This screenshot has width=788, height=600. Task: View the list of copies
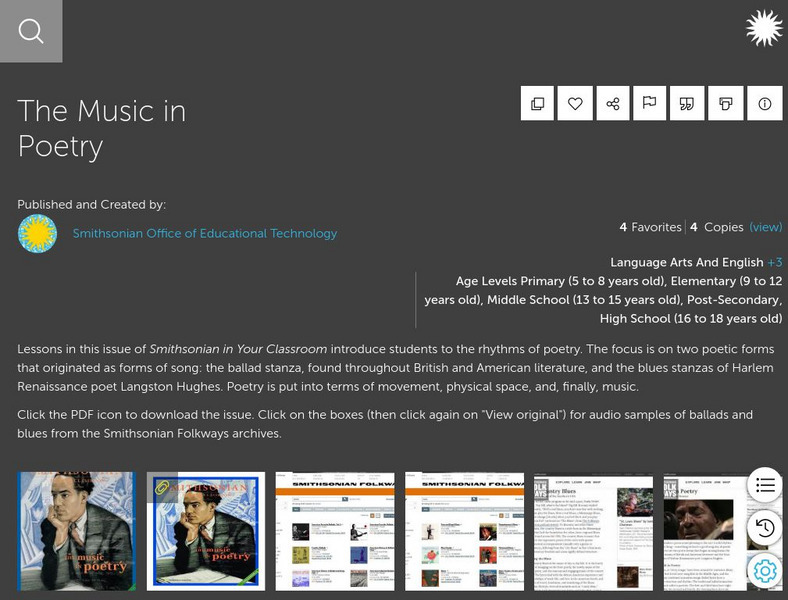(765, 227)
